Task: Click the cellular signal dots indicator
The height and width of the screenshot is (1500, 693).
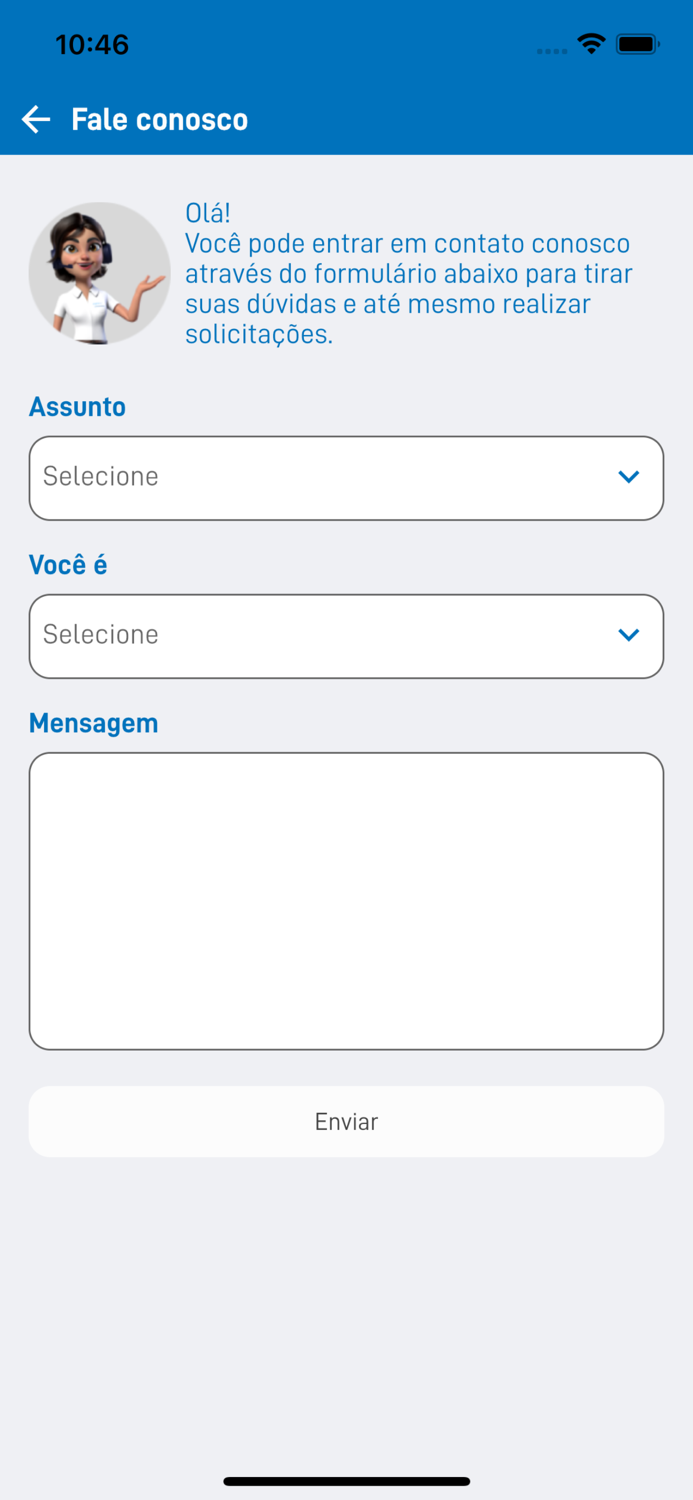Action: point(551,50)
